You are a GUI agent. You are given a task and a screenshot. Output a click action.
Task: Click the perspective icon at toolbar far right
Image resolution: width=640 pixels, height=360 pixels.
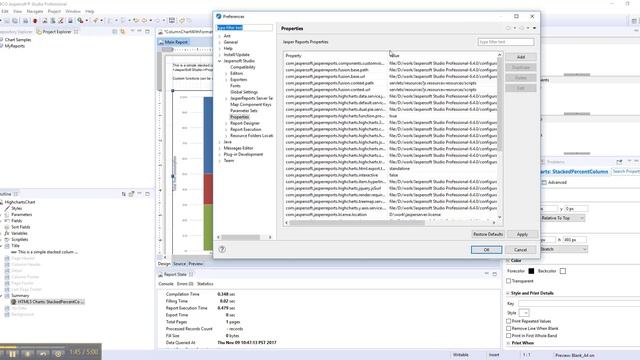click(634, 21)
